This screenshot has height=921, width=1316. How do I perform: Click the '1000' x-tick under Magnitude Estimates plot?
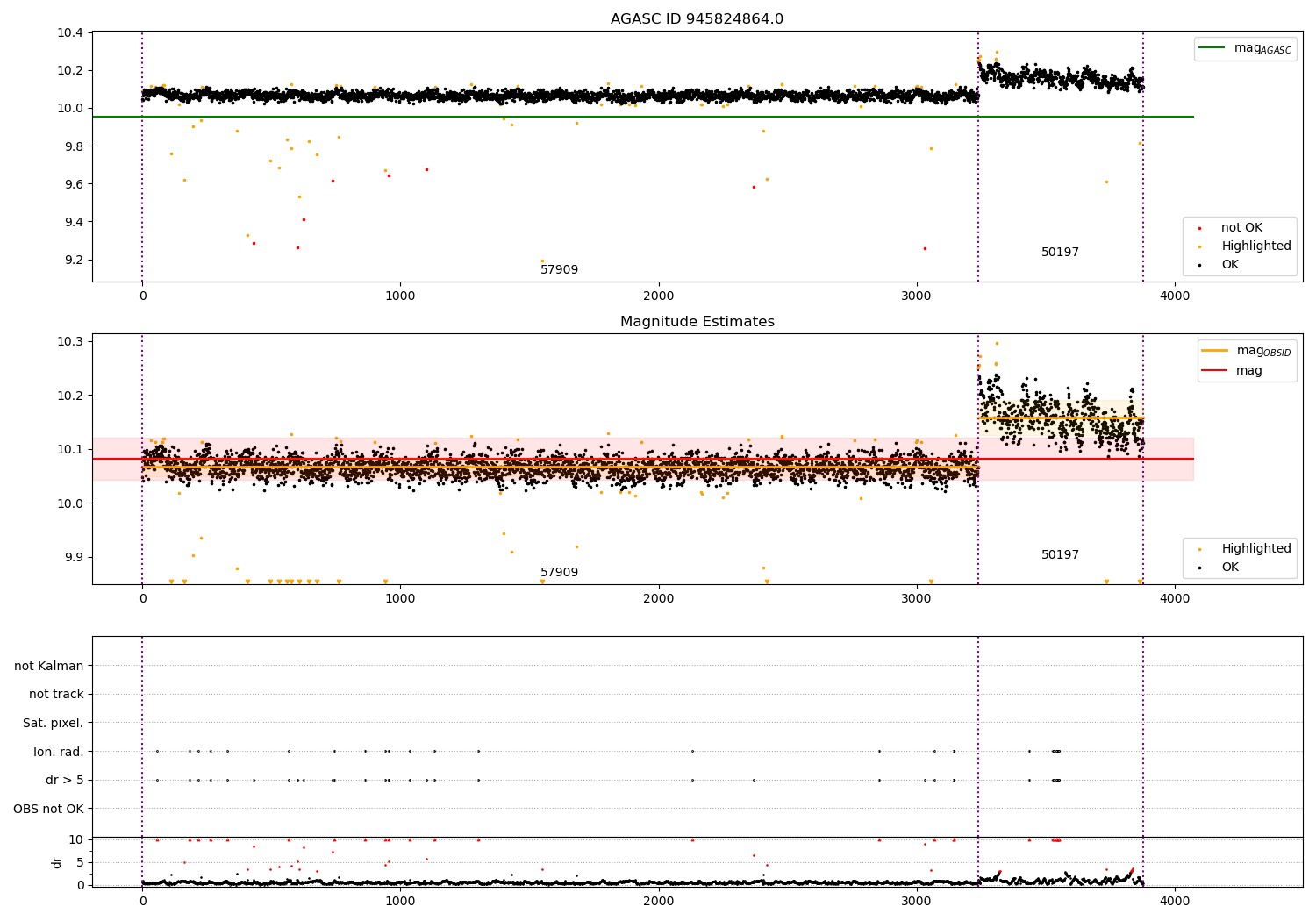[x=400, y=599]
